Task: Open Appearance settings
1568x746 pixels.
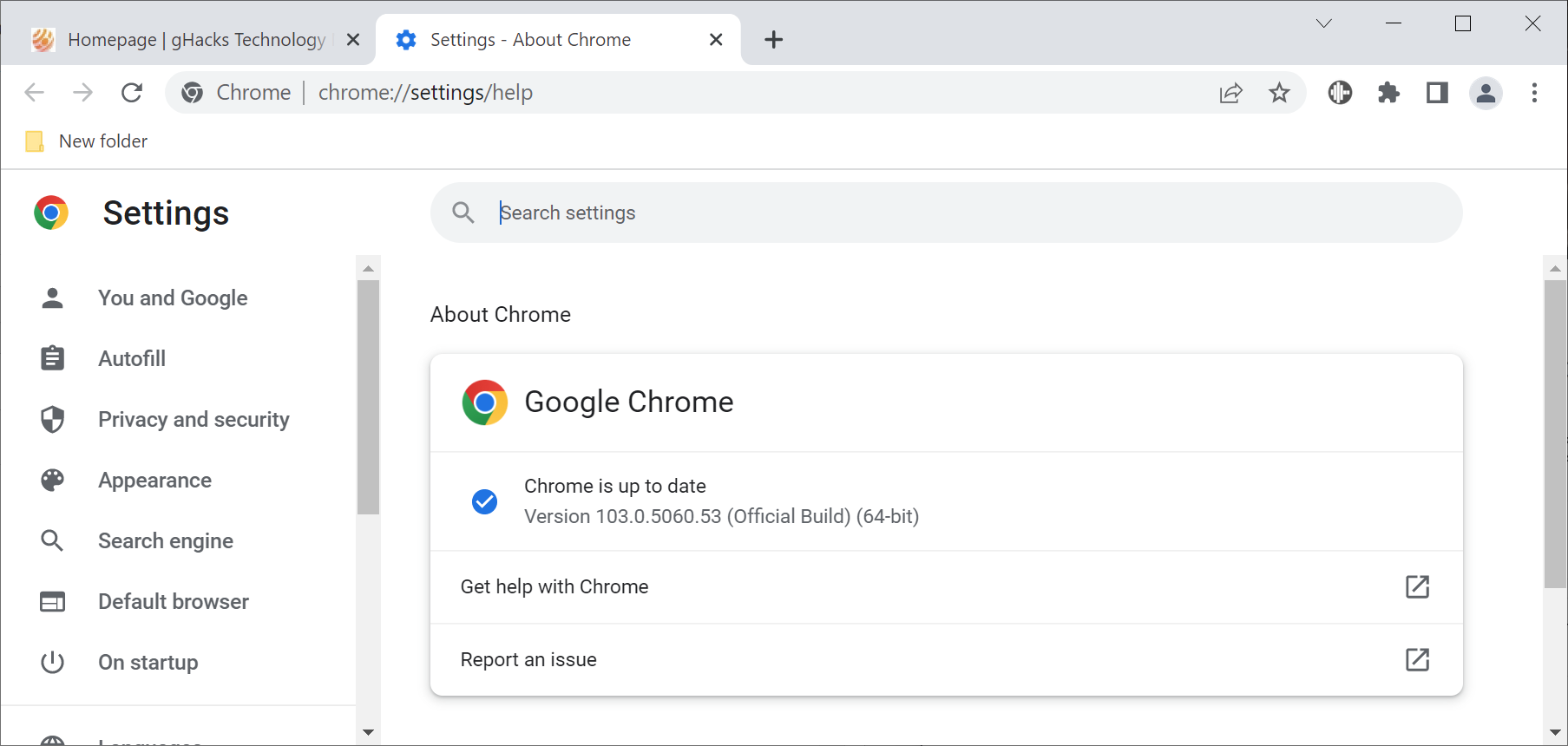Action: coord(154,481)
